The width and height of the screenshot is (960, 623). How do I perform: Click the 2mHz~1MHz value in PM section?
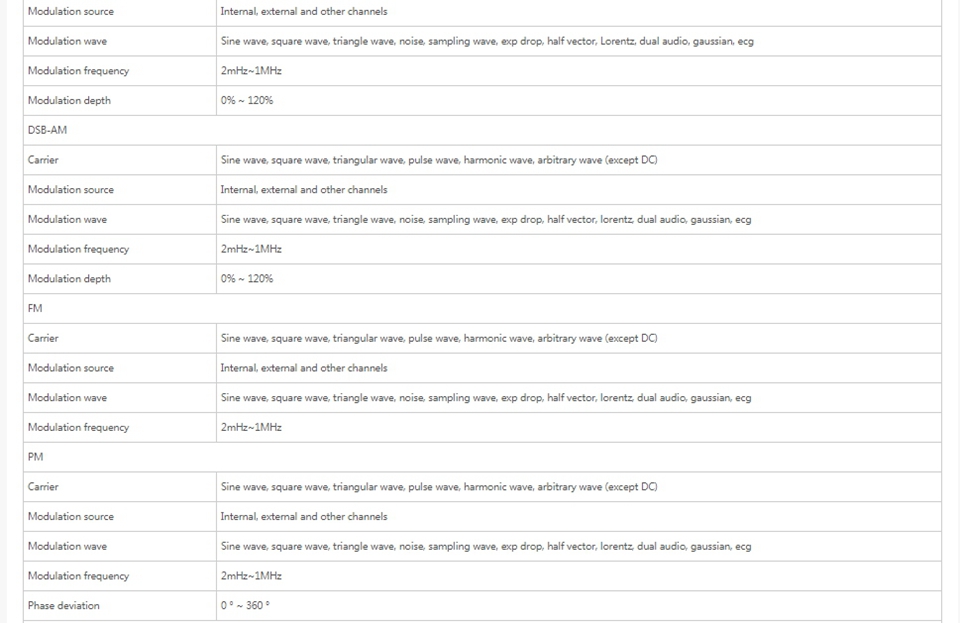(251, 576)
